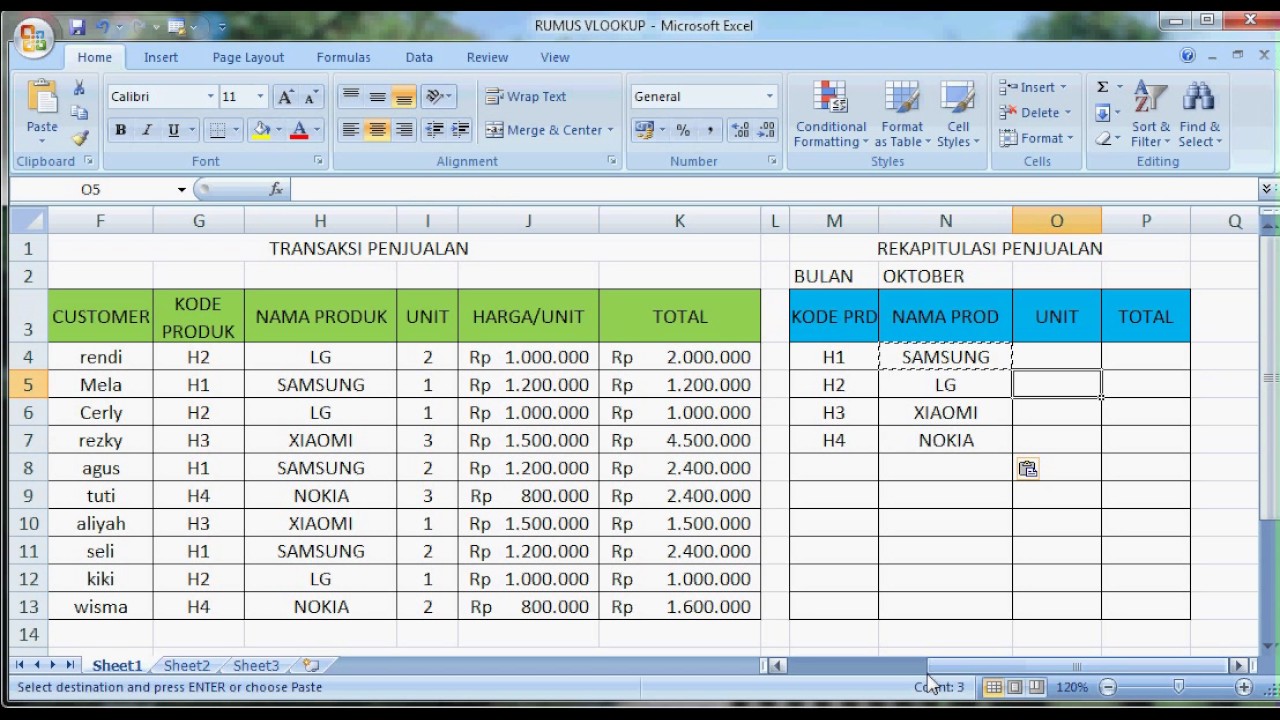Enable Wrap Text

point(526,97)
